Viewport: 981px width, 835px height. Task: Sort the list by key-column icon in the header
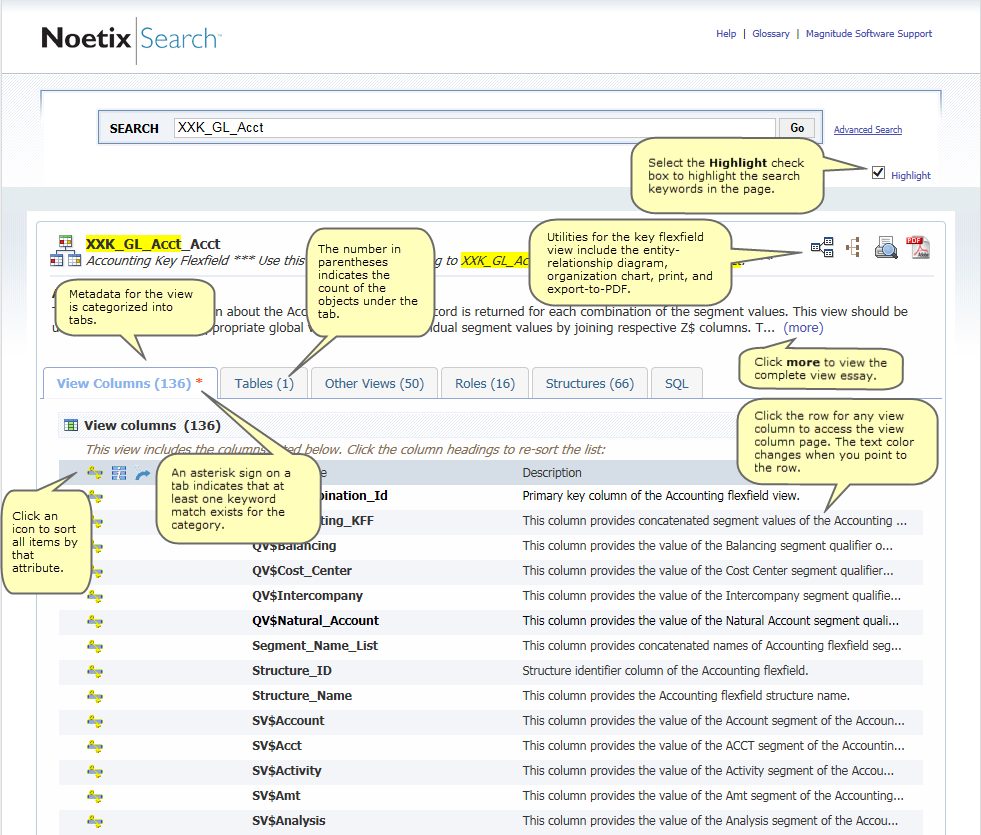coord(95,473)
